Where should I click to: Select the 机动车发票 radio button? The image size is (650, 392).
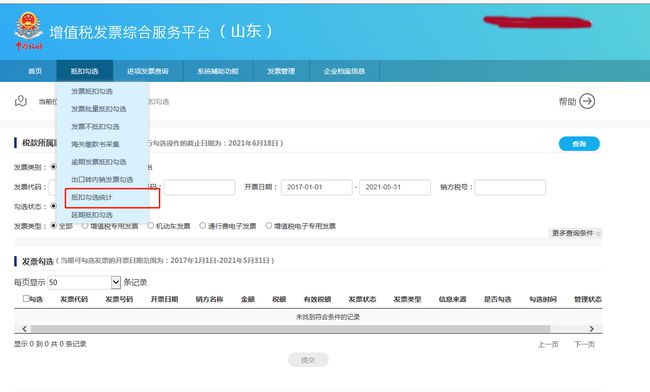click(151, 225)
